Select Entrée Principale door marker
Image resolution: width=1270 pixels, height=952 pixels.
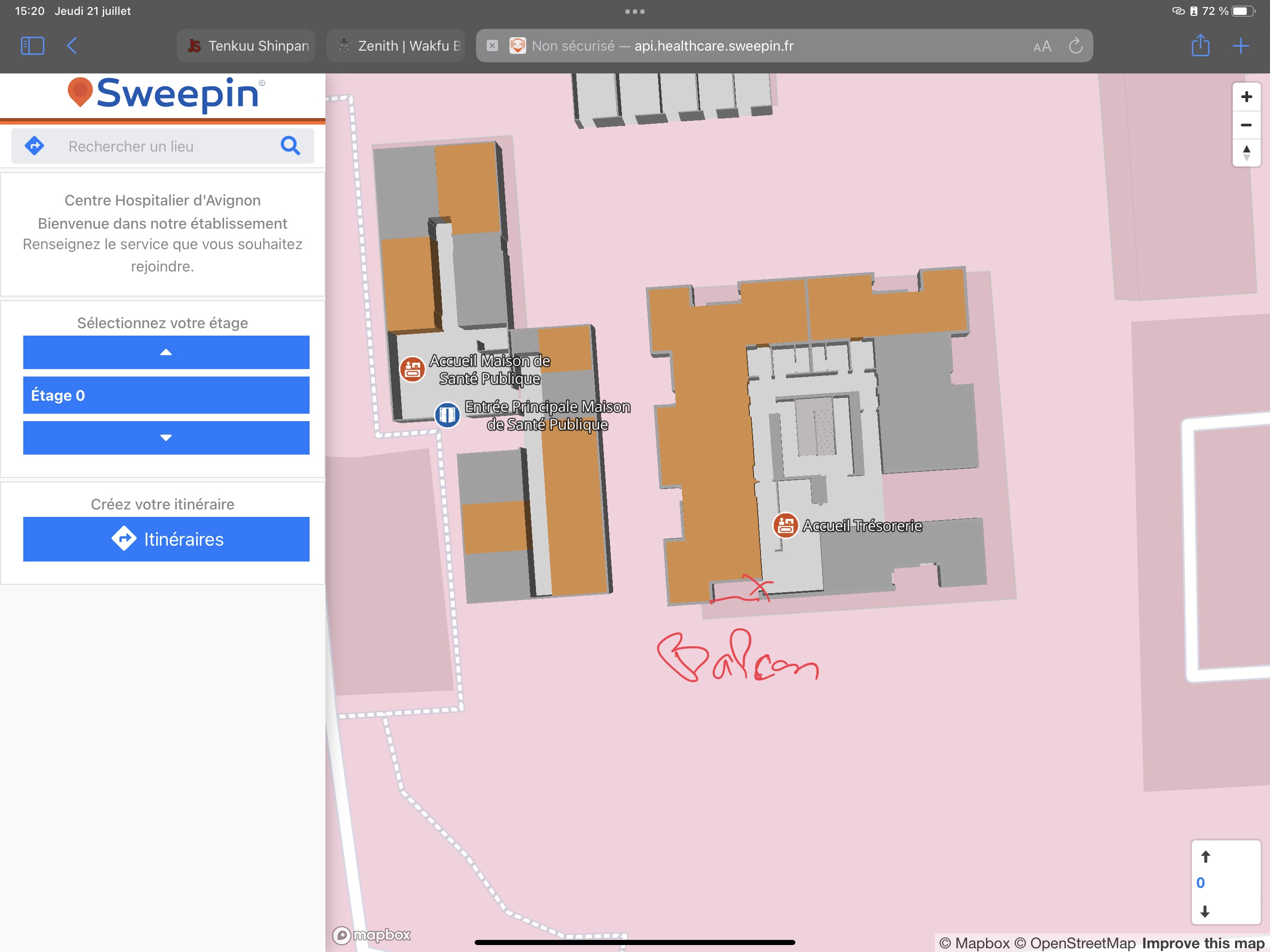(447, 414)
